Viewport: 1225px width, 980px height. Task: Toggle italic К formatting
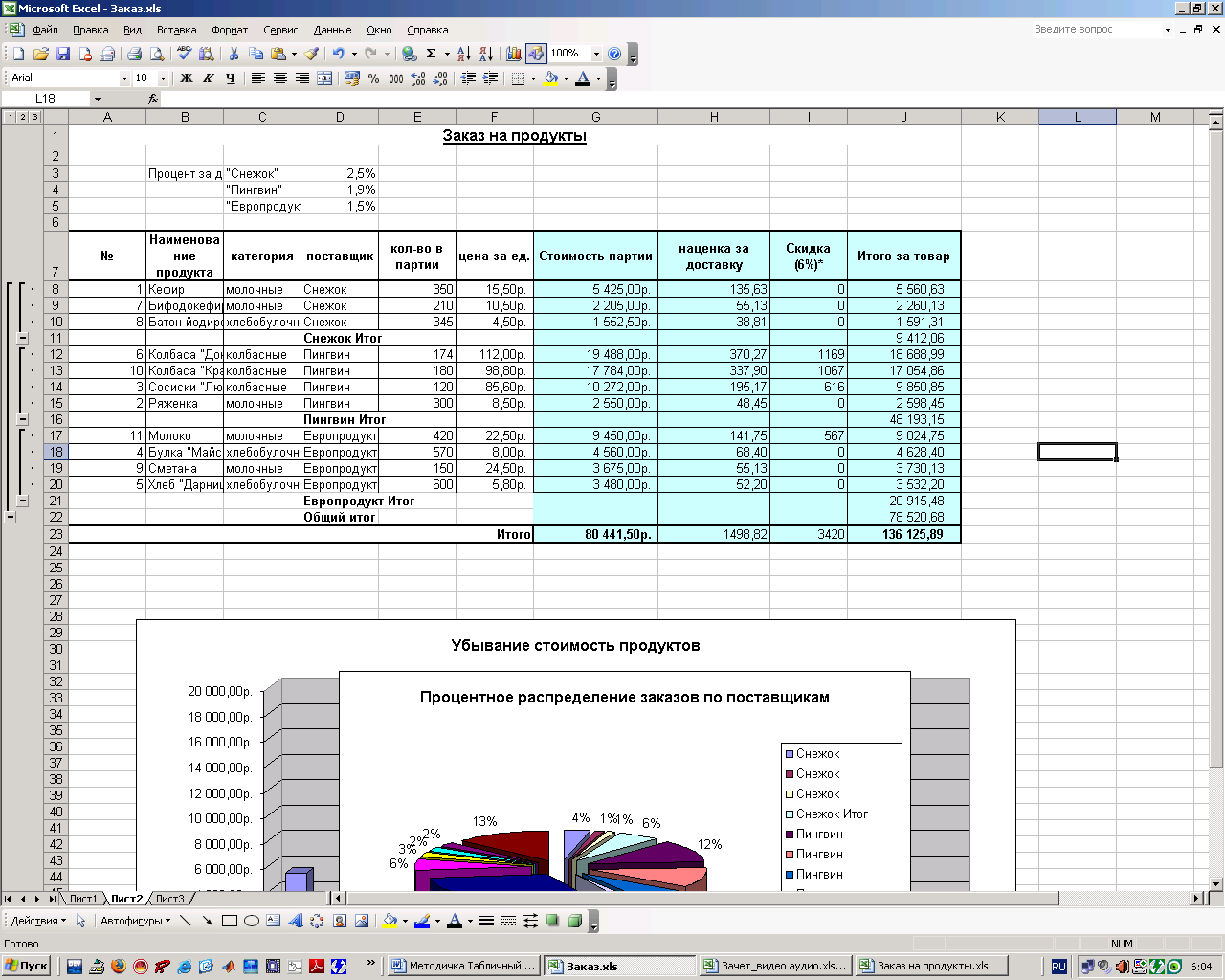pos(209,78)
